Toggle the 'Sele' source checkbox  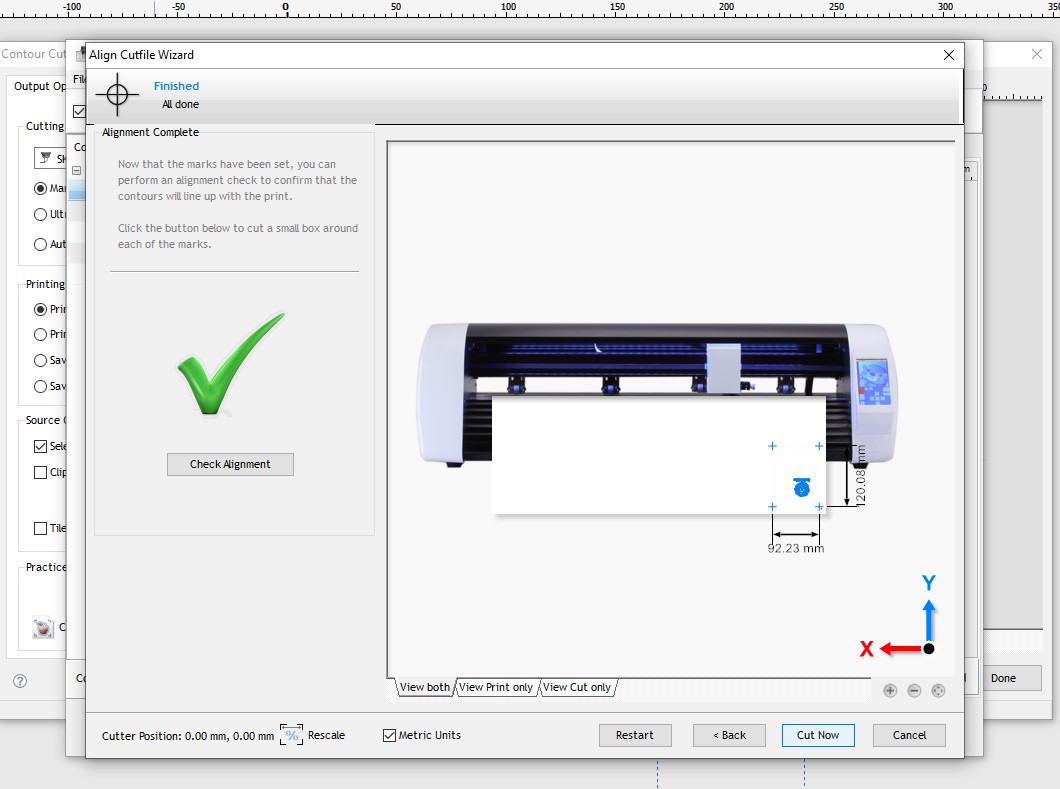41,446
